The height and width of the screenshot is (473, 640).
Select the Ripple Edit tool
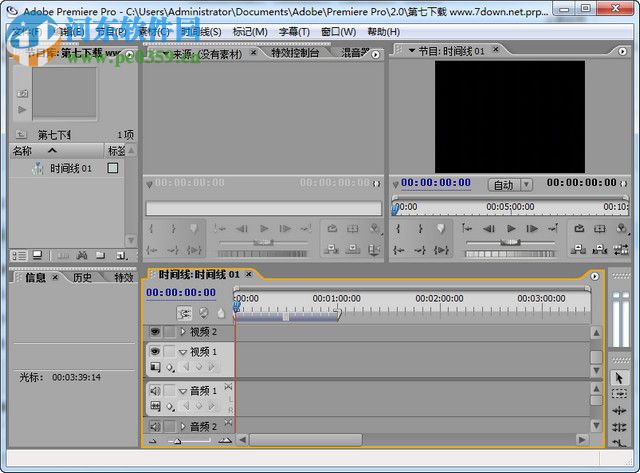(x=619, y=411)
